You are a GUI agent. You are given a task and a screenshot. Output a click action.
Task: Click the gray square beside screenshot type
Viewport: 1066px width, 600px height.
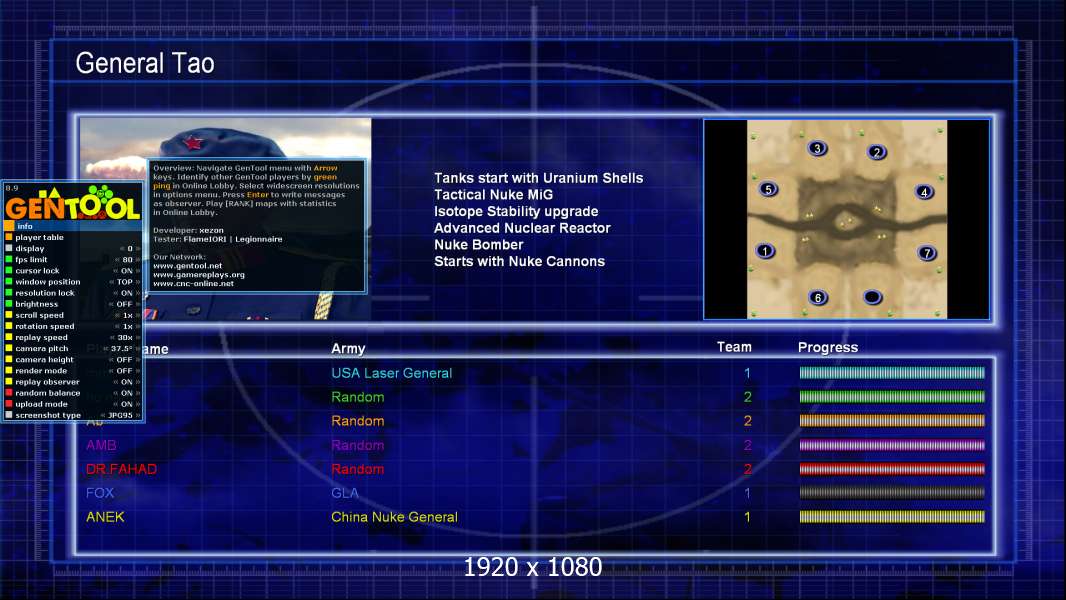click(x=9, y=415)
